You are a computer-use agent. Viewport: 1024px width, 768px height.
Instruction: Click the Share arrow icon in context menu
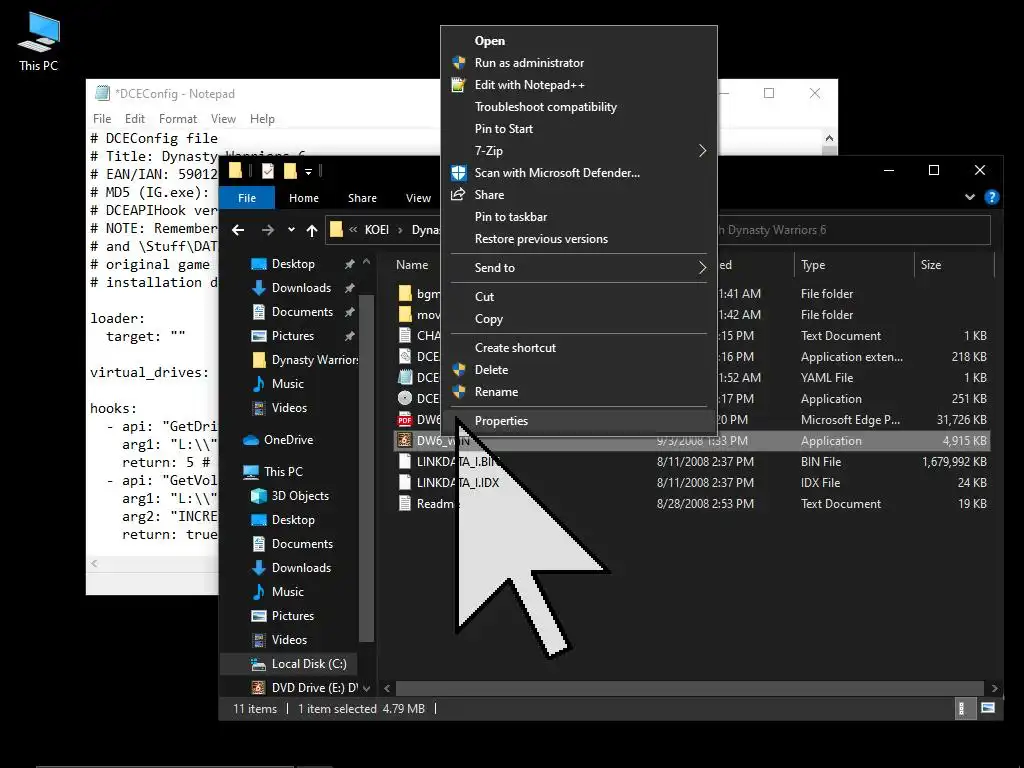(458, 195)
